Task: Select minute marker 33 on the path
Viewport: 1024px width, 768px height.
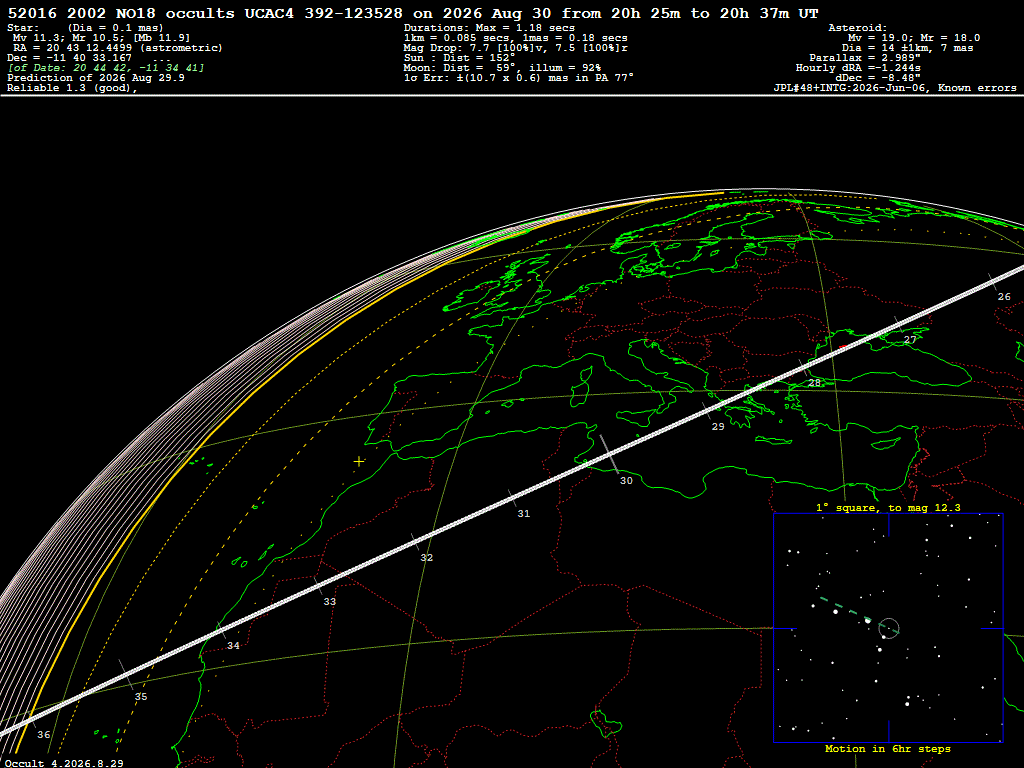Action: click(330, 601)
